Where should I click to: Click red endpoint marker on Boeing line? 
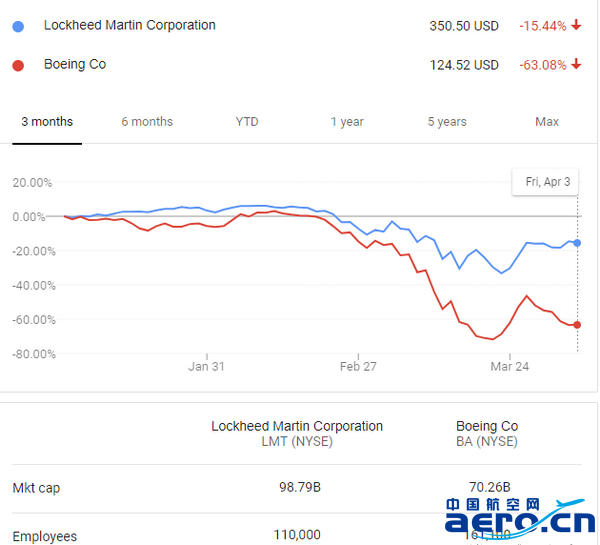pos(577,325)
